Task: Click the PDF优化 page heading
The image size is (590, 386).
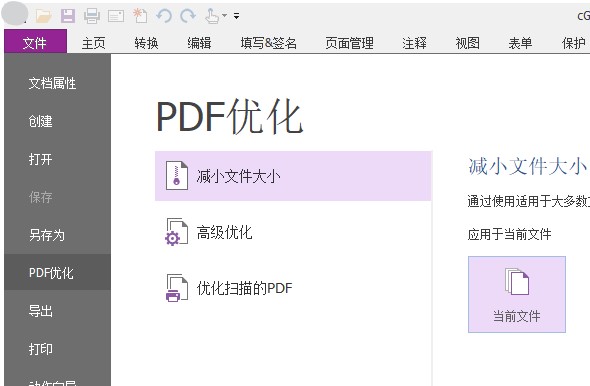Action: [229, 117]
